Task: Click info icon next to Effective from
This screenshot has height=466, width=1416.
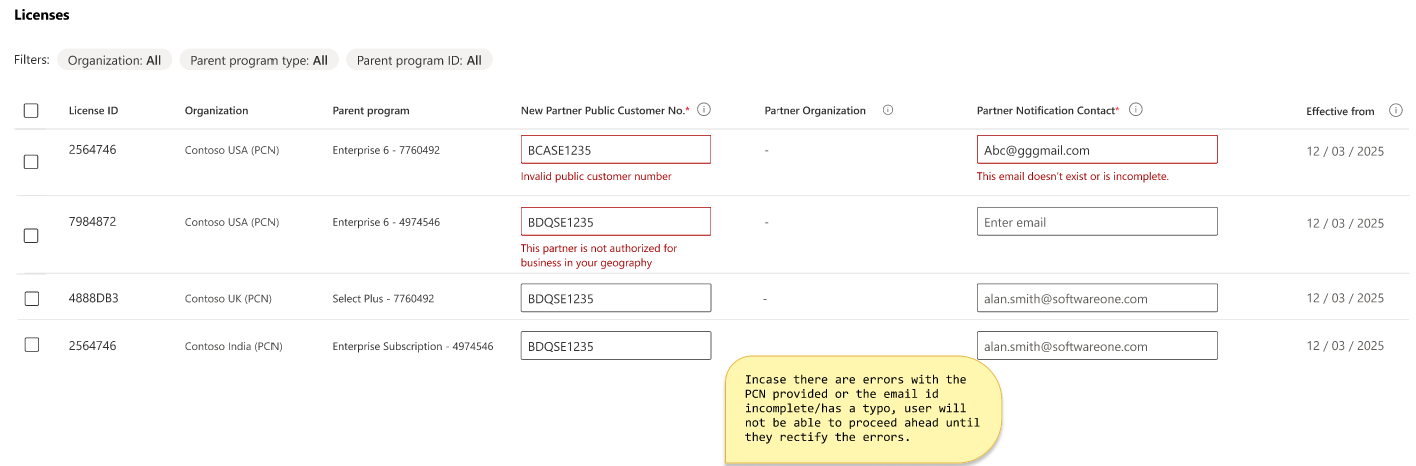Action: [1395, 110]
